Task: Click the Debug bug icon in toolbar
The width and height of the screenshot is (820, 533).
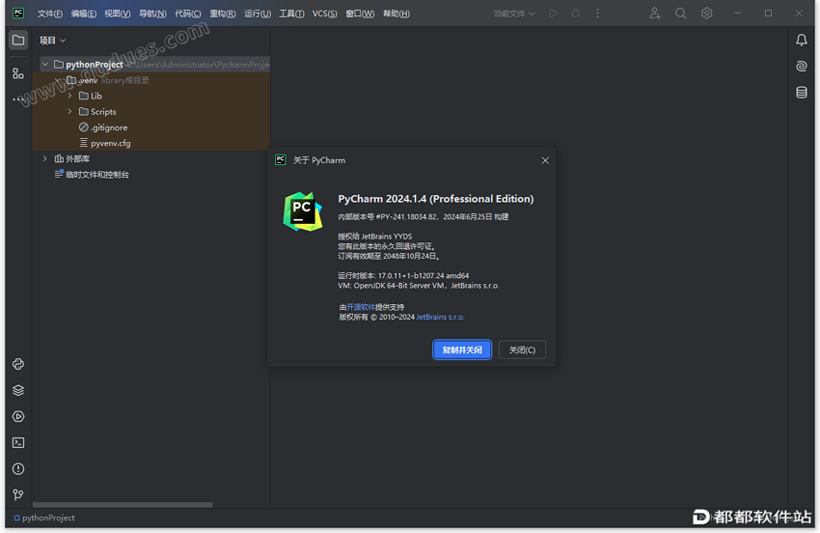Action: [x=575, y=13]
